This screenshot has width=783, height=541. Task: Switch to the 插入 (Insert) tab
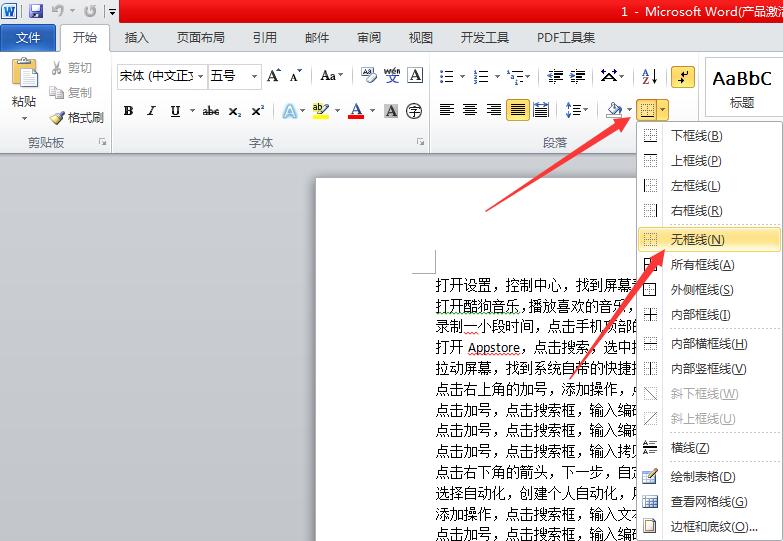[136, 38]
